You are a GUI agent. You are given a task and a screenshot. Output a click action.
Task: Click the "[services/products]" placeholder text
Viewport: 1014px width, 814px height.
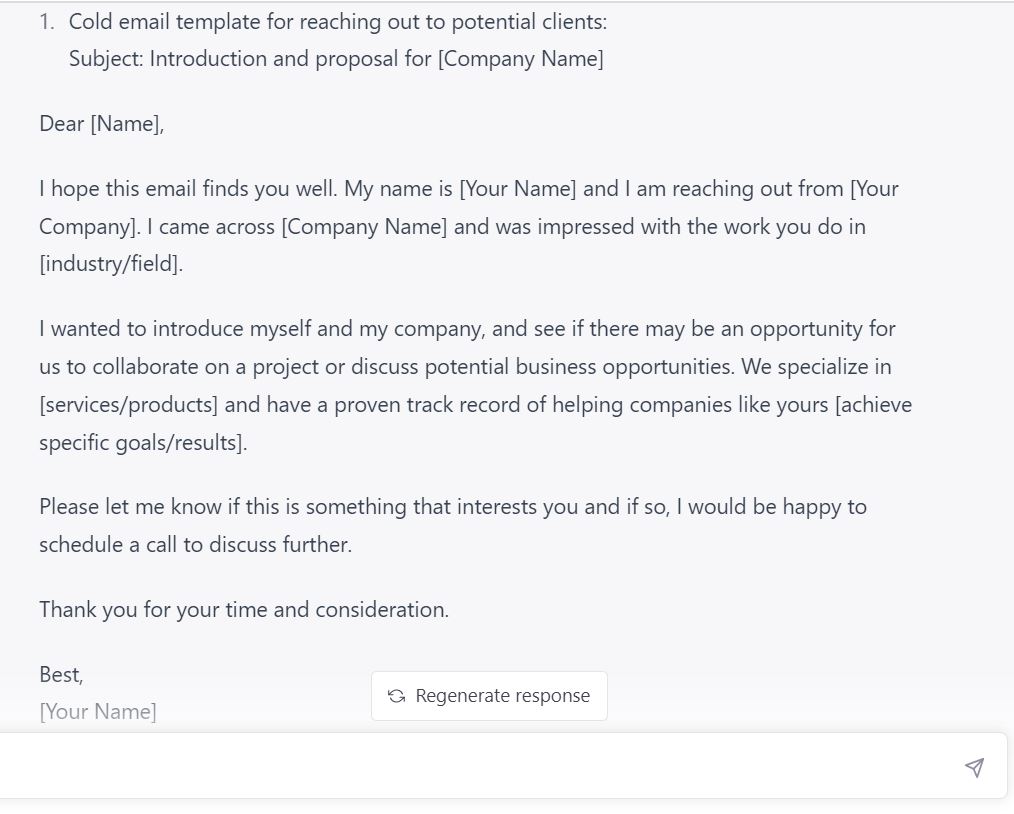coord(128,405)
